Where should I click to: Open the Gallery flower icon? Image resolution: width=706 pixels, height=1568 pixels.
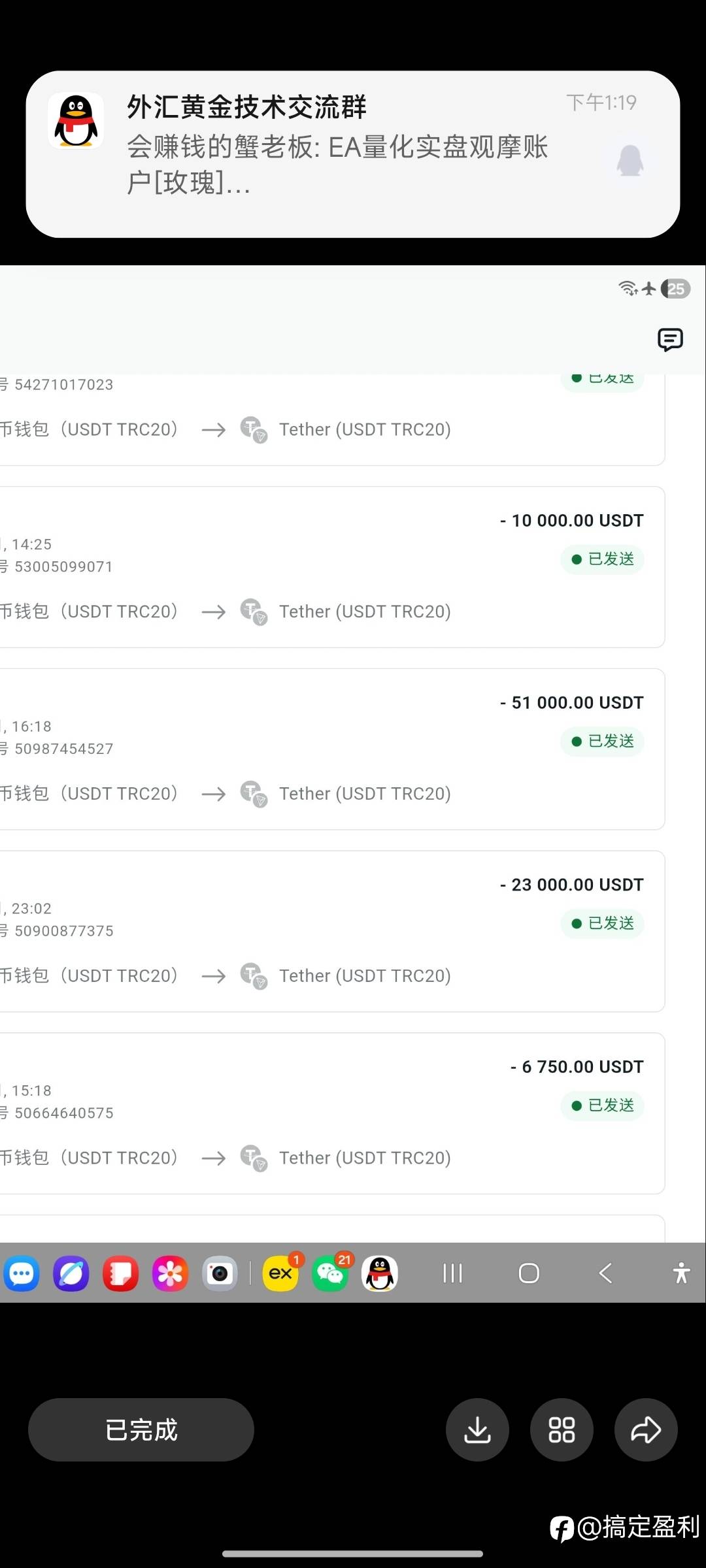170,1273
